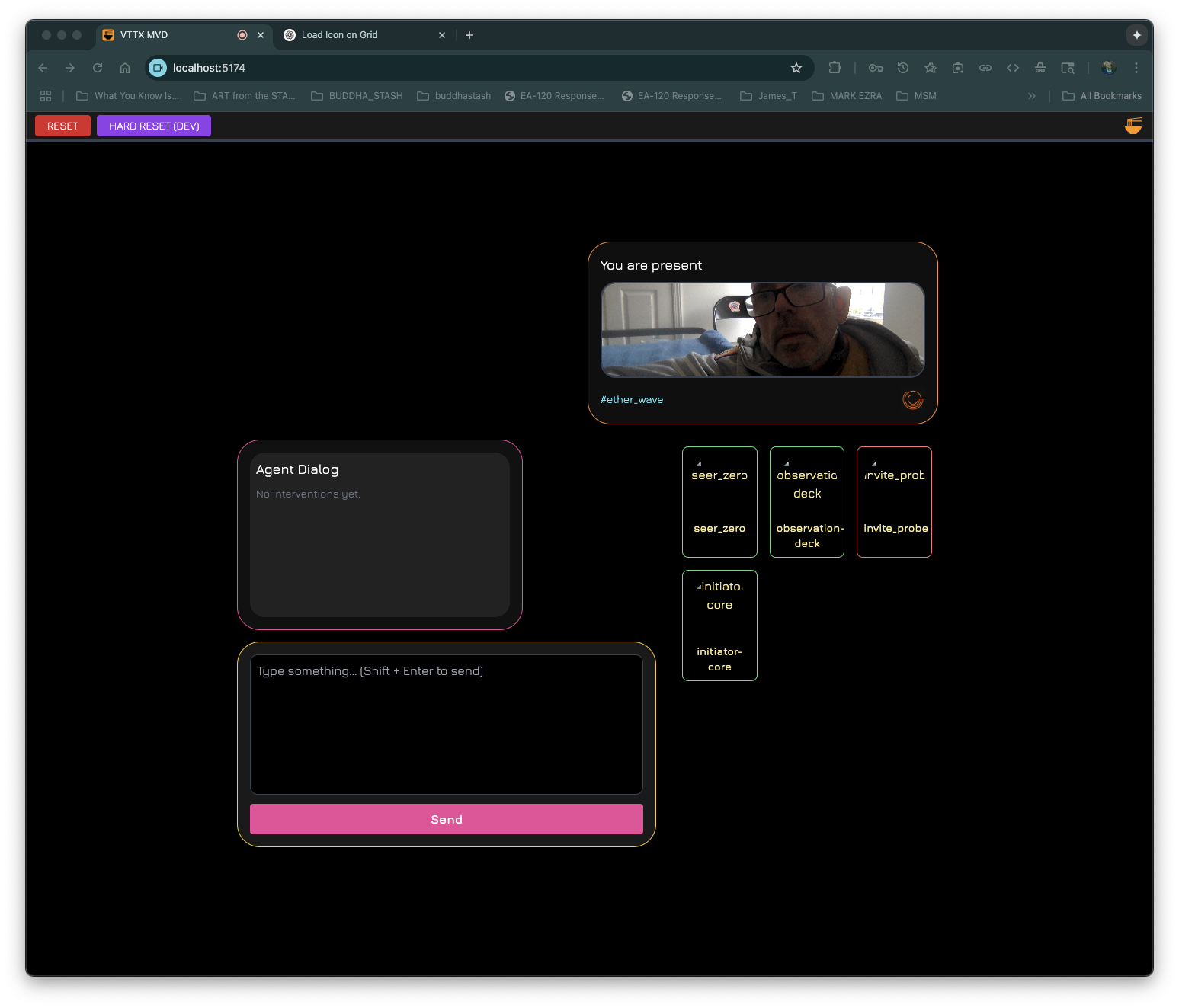The image size is (1179, 1008).
Task: Click the message text area
Action: tap(447, 725)
